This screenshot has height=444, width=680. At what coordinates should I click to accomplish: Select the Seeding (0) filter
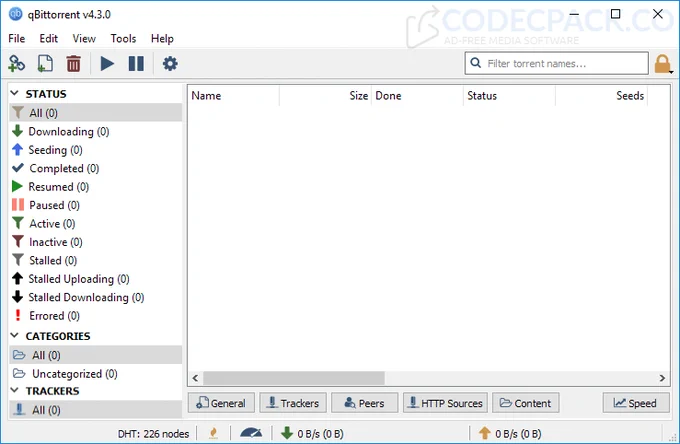click(x=95, y=150)
